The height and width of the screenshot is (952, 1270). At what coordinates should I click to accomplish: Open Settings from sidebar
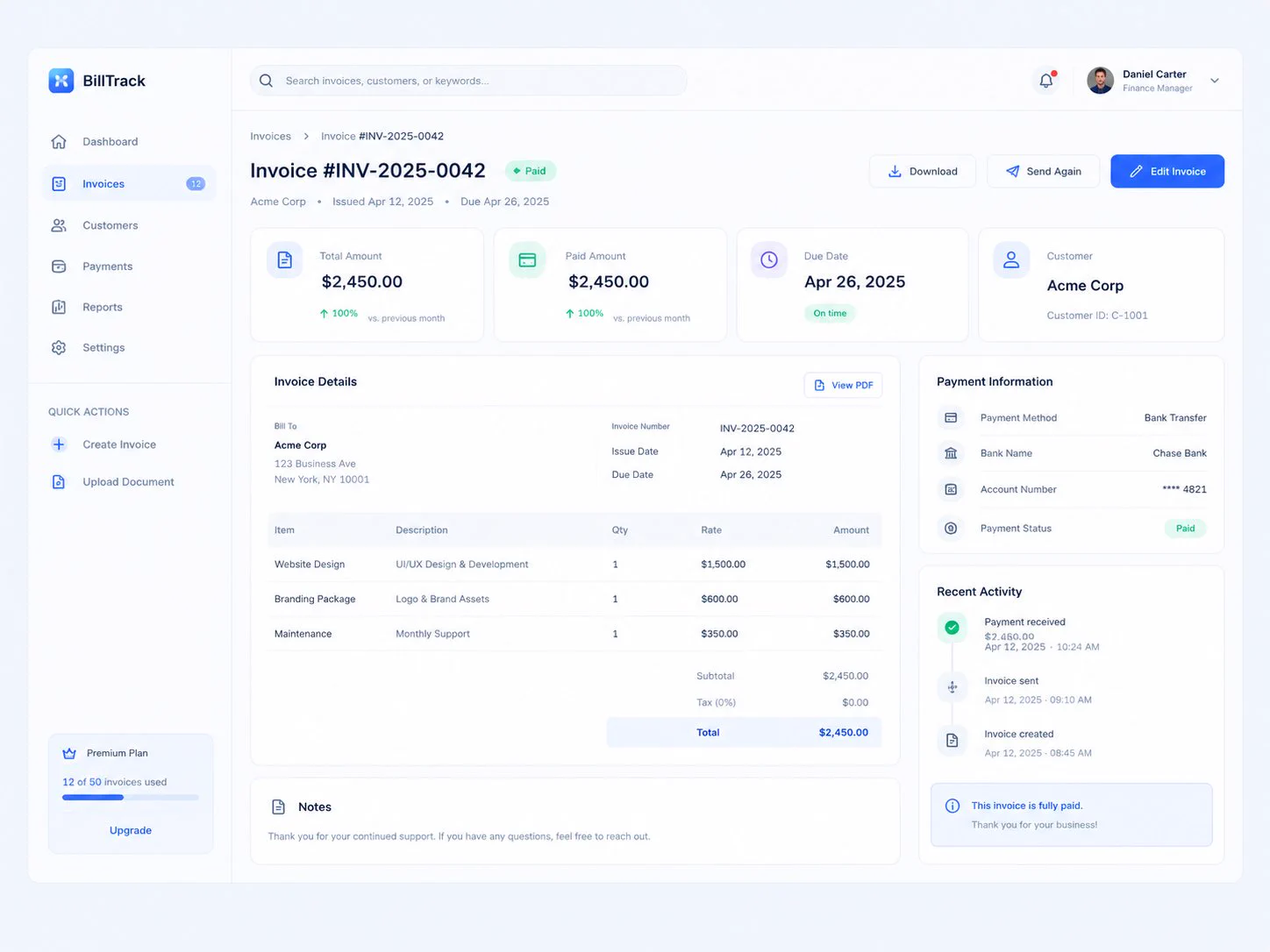[x=129, y=348]
